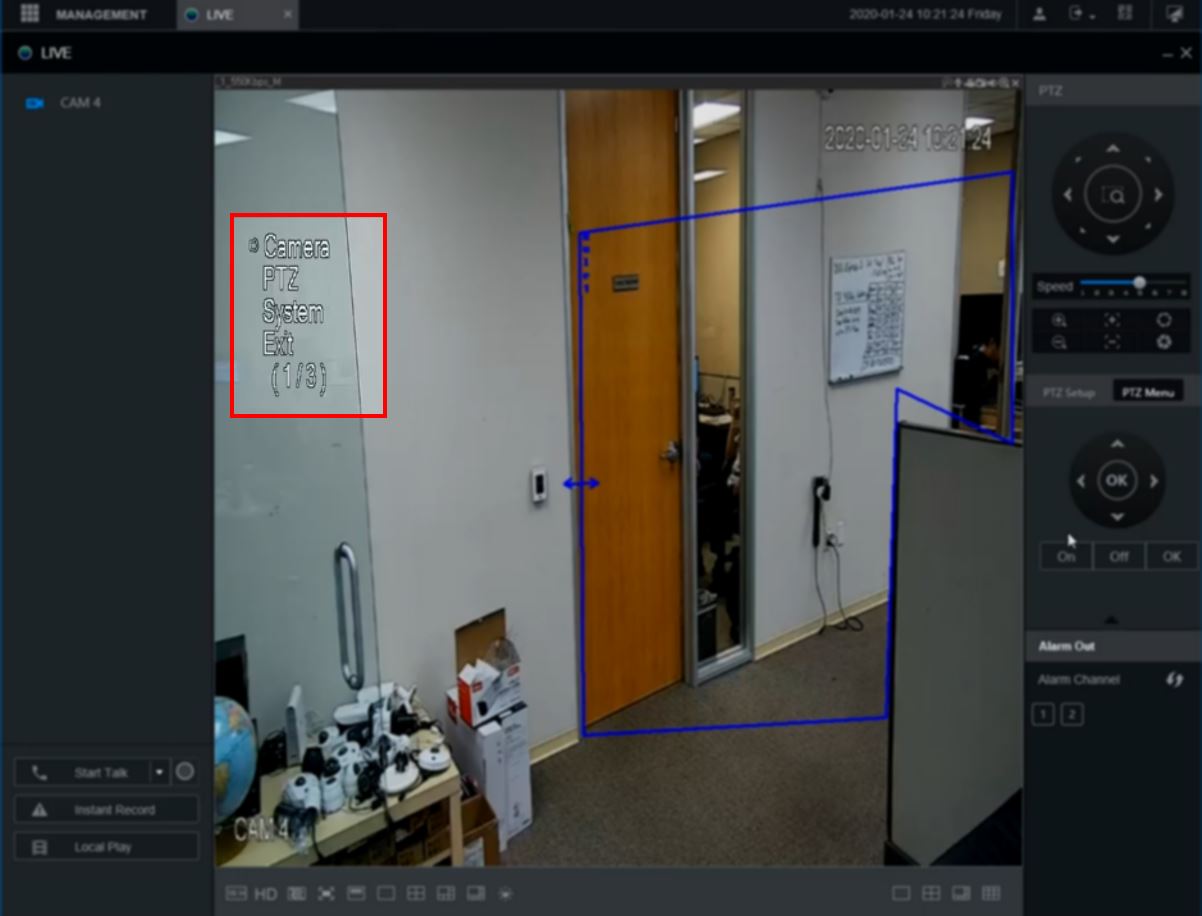Move PTZ menu cursor left
This screenshot has height=916, width=1202.
pyautogui.click(x=1080, y=481)
